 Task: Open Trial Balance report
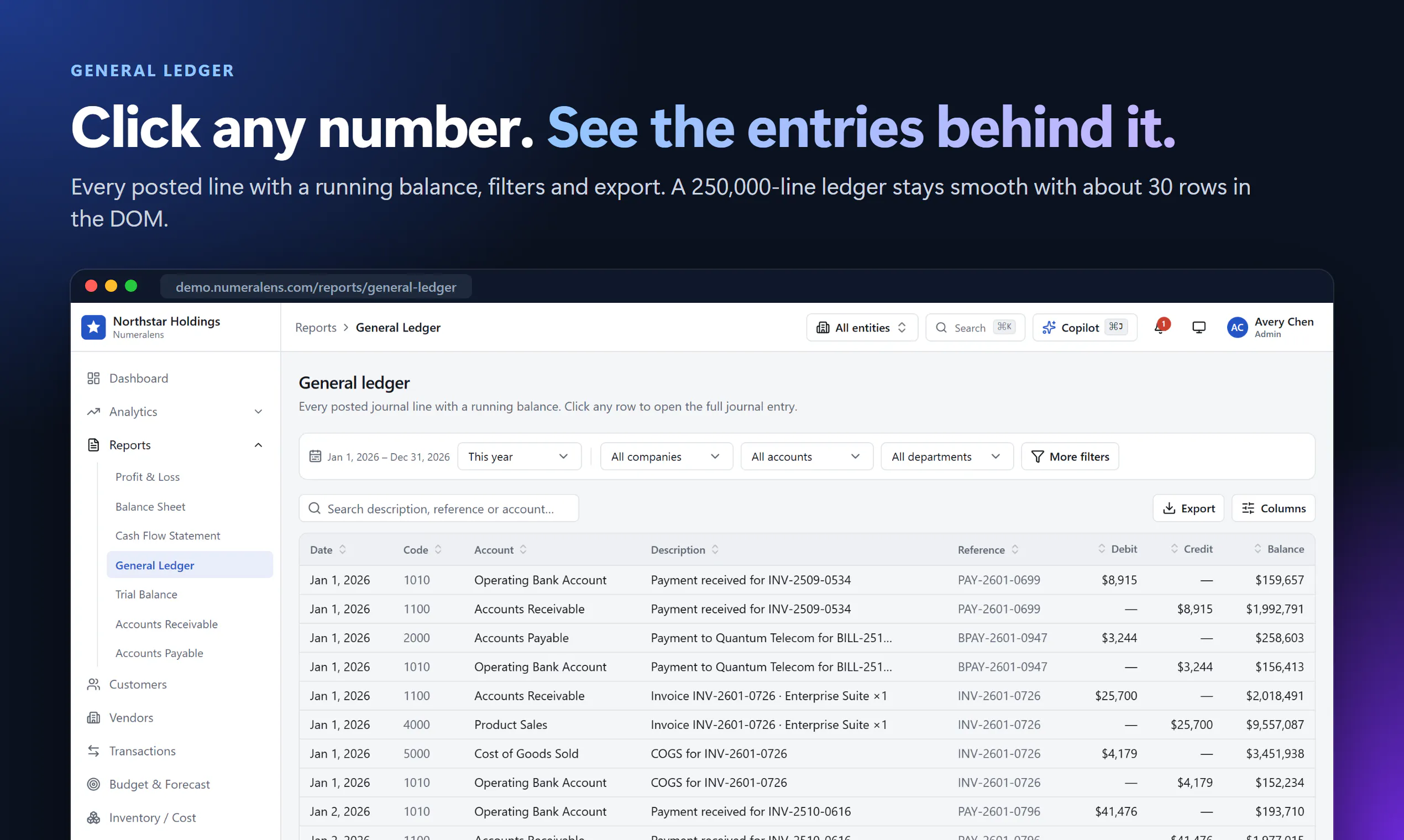tap(146, 594)
